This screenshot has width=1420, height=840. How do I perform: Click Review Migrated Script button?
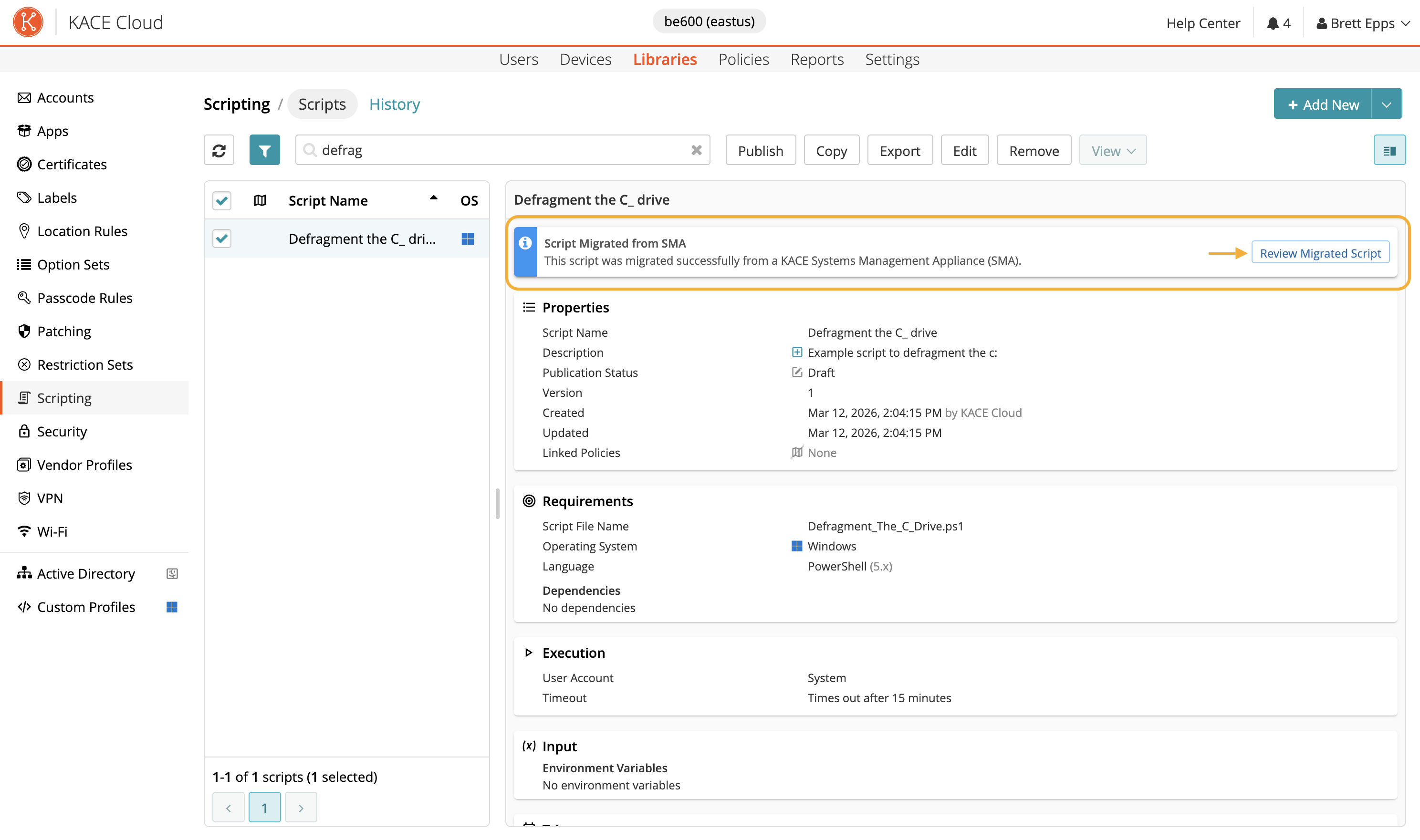coord(1320,252)
